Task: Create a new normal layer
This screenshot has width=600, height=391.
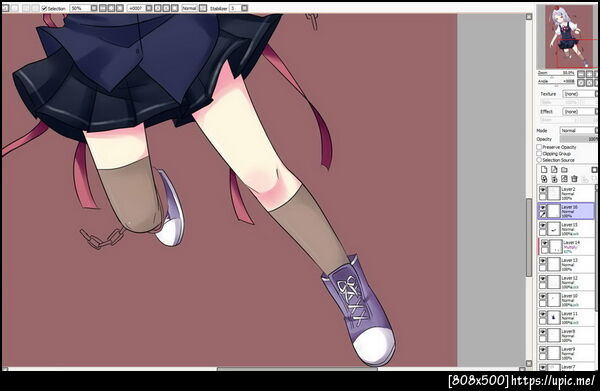Action: (x=544, y=169)
